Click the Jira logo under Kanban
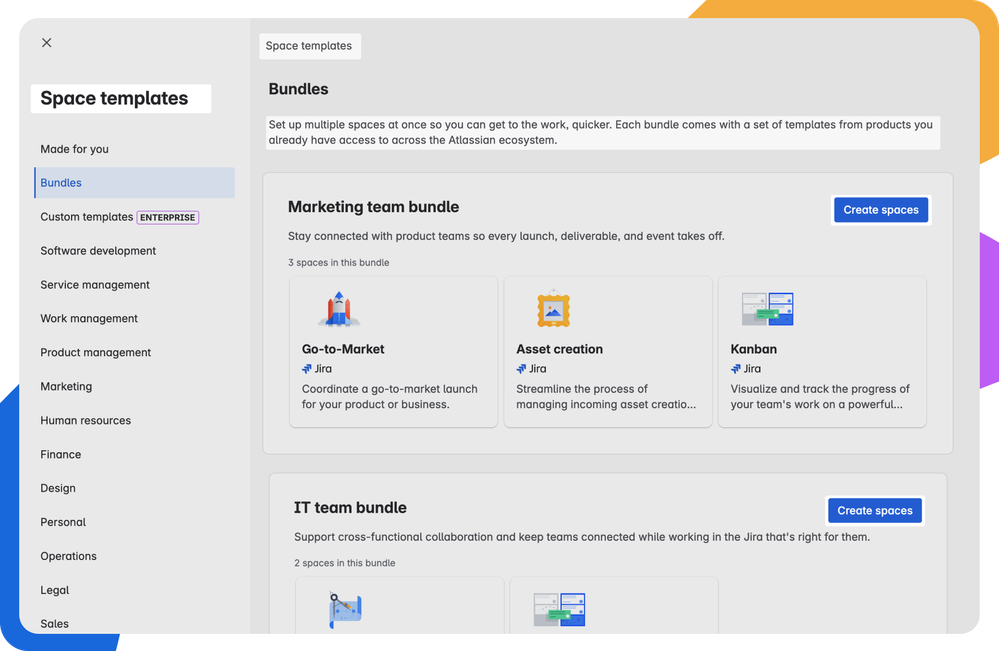The height and width of the screenshot is (651, 999). click(x=736, y=369)
